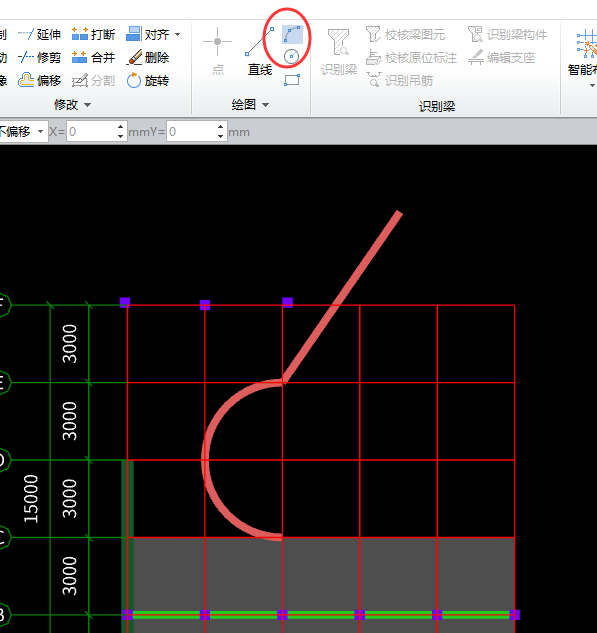Select the 打断 (Break) tool
Screen dimensions: 597x633
tap(93, 34)
